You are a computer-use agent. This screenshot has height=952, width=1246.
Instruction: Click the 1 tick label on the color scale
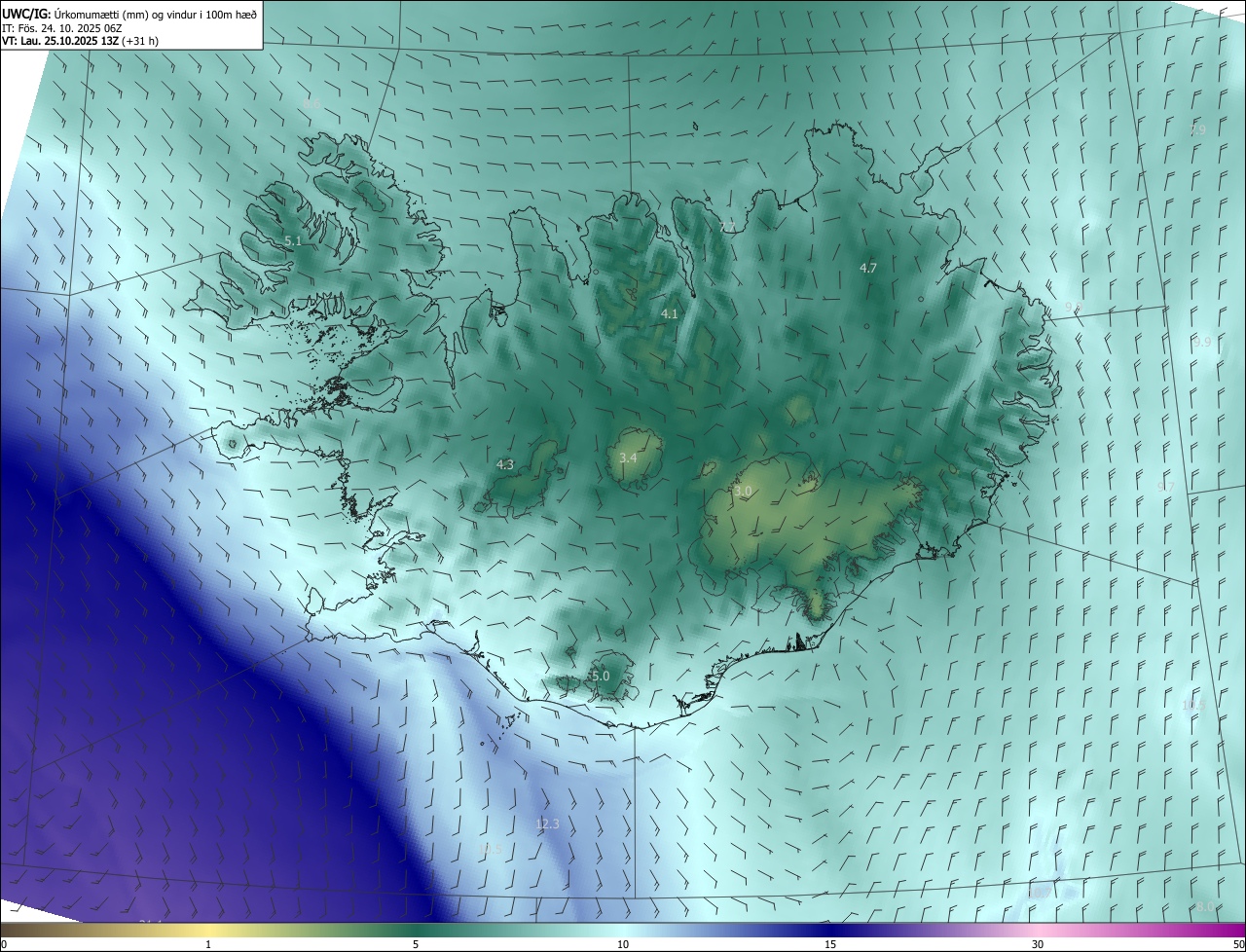[x=208, y=944]
